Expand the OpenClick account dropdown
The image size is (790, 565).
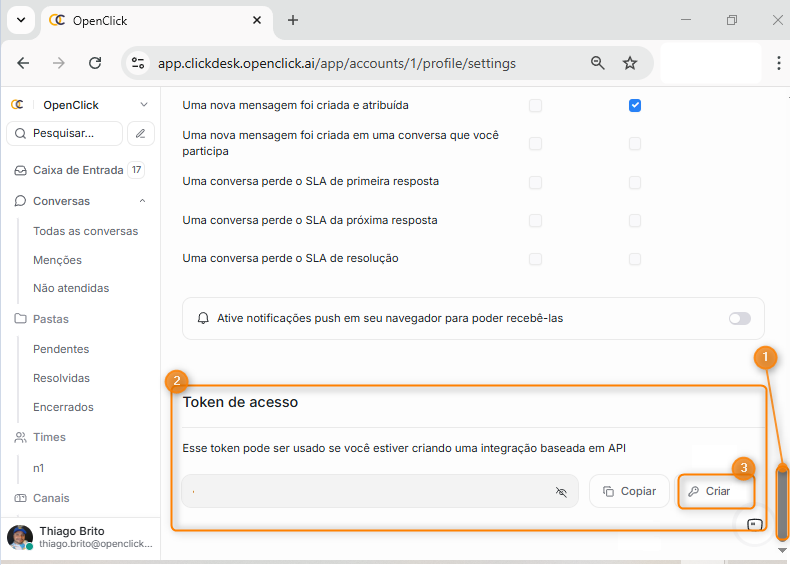(x=144, y=105)
